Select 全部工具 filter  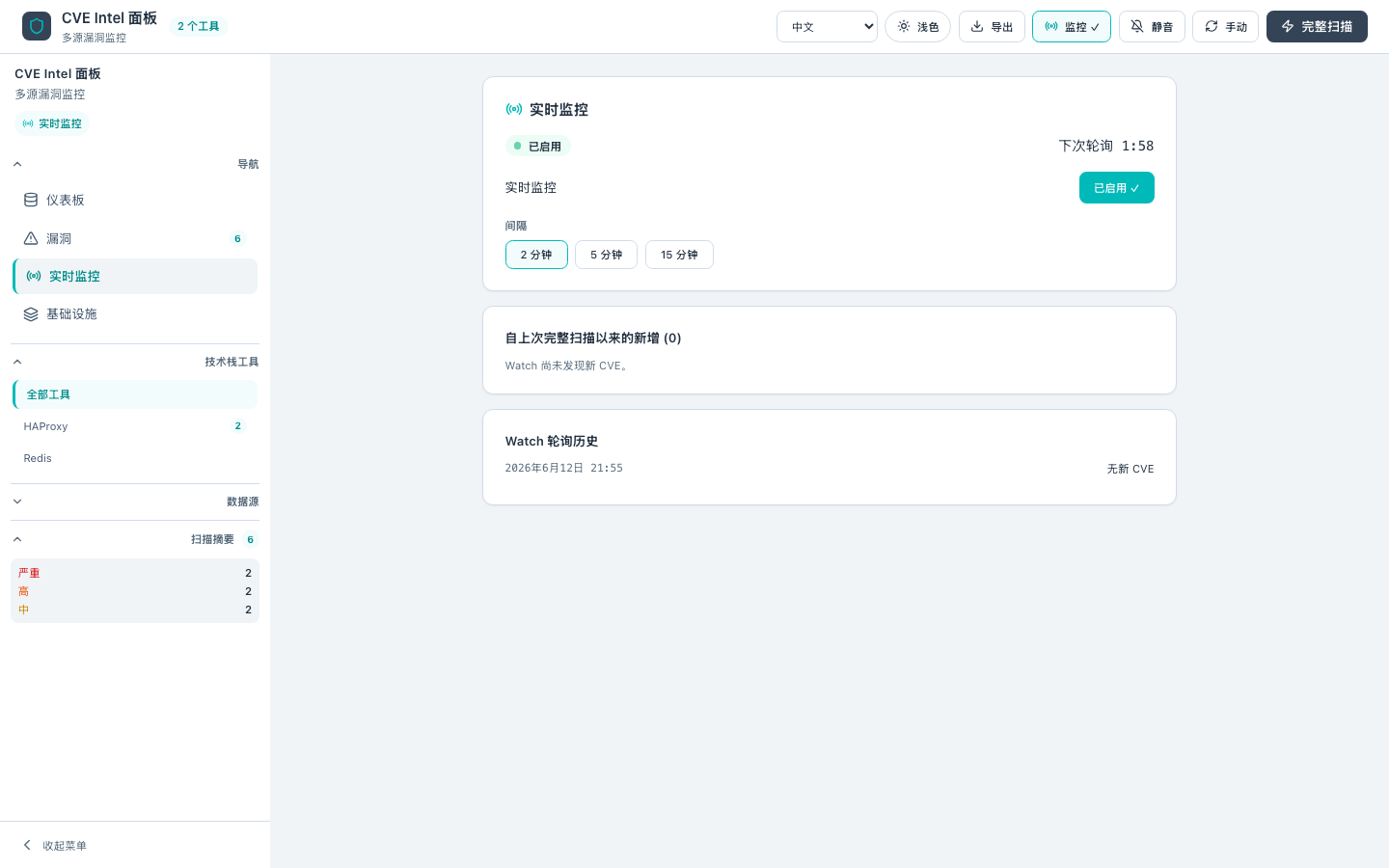point(135,394)
